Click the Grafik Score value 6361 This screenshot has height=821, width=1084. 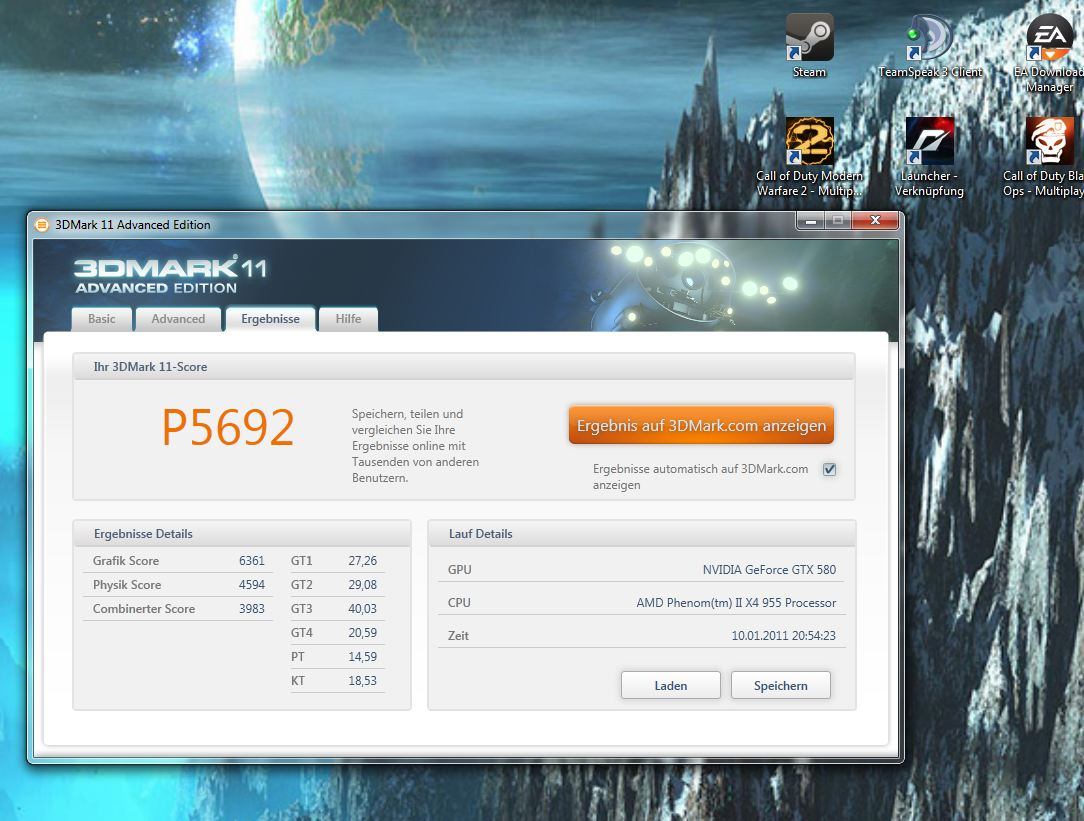pyautogui.click(x=252, y=560)
